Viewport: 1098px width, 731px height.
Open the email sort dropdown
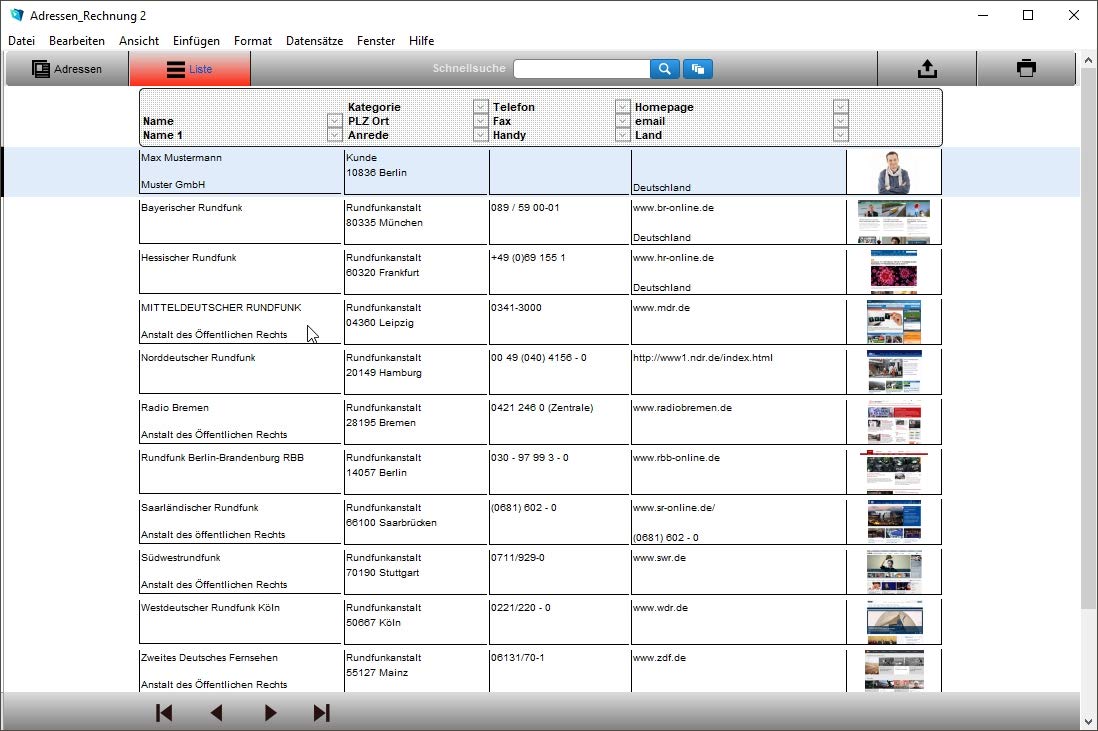click(840, 120)
